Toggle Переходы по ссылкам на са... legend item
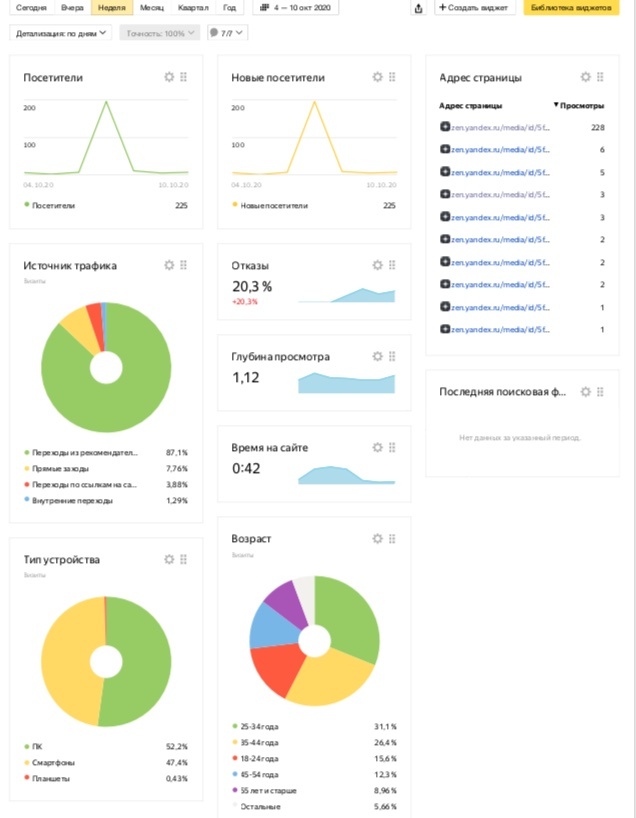Image resolution: width=636 pixels, height=818 pixels. (80, 485)
